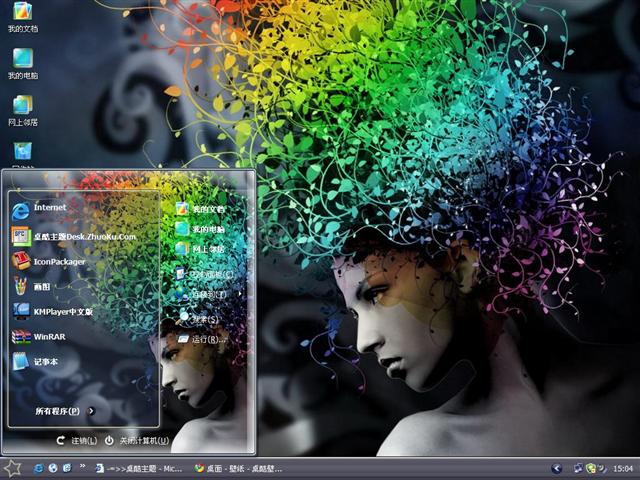The height and width of the screenshot is (480, 640).
Task: Open 我的文档 in the Start menu's right column
Action: tap(200, 209)
